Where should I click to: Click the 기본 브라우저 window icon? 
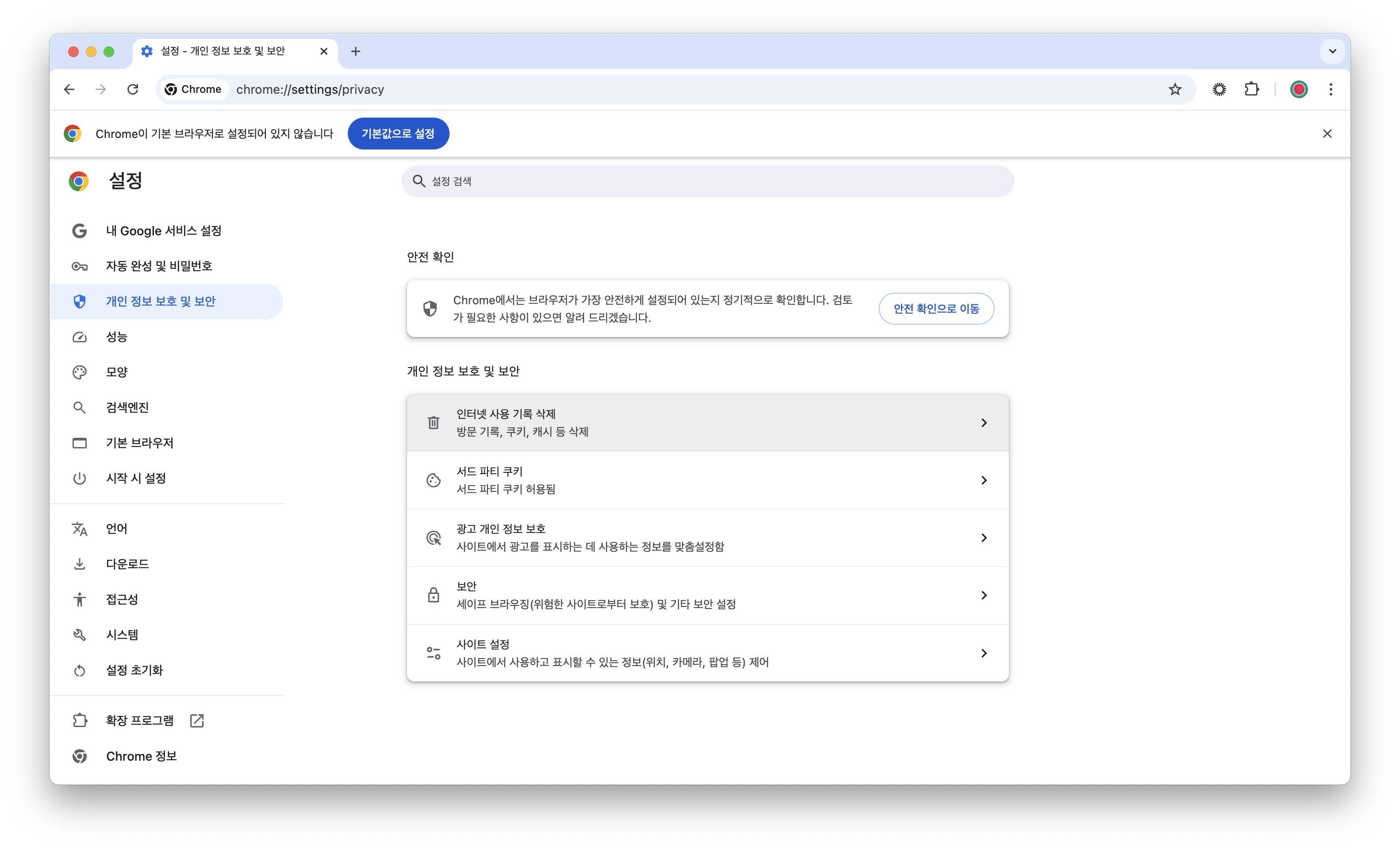pyautogui.click(x=80, y=443)
